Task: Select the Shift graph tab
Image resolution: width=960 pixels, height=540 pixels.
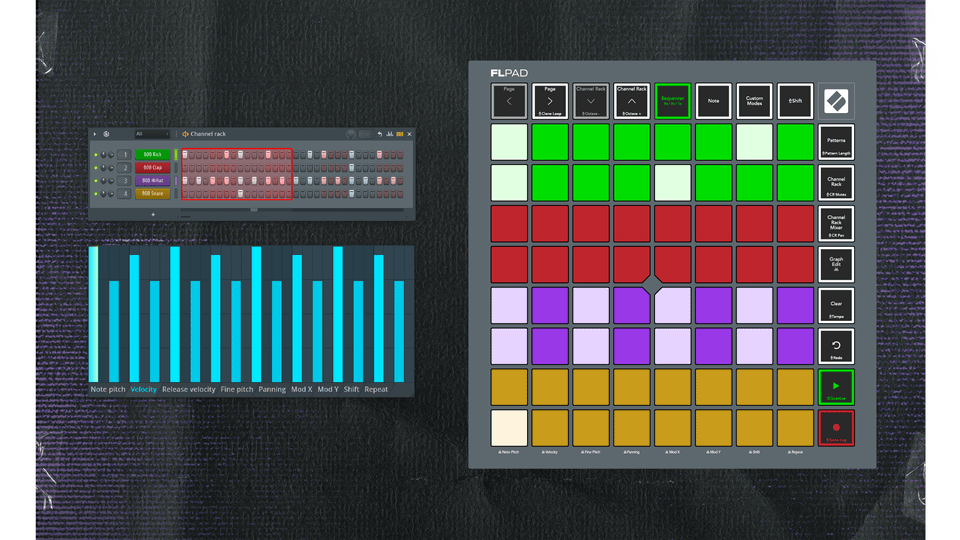Action: point(351,389)
